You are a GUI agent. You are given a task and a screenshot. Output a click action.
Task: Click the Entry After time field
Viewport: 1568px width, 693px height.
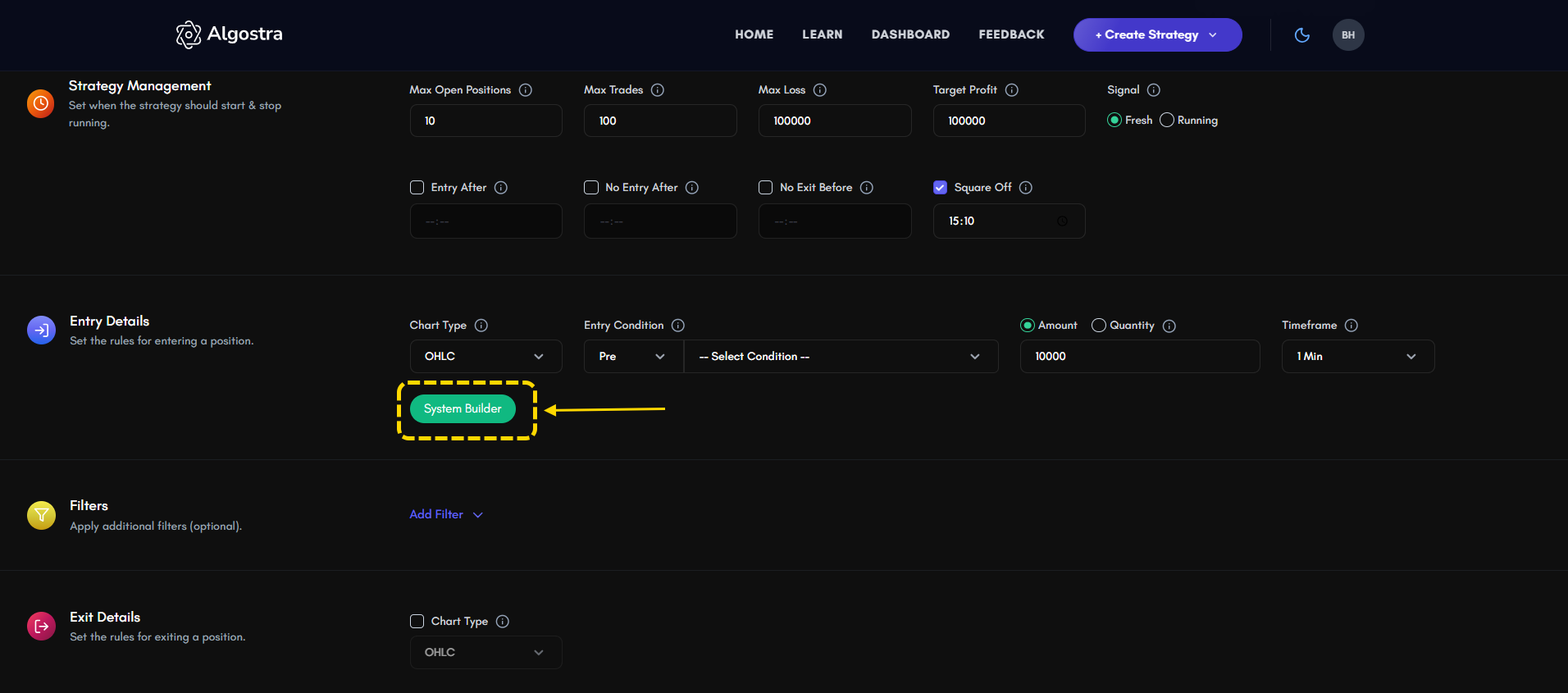(x=485, y=221)
